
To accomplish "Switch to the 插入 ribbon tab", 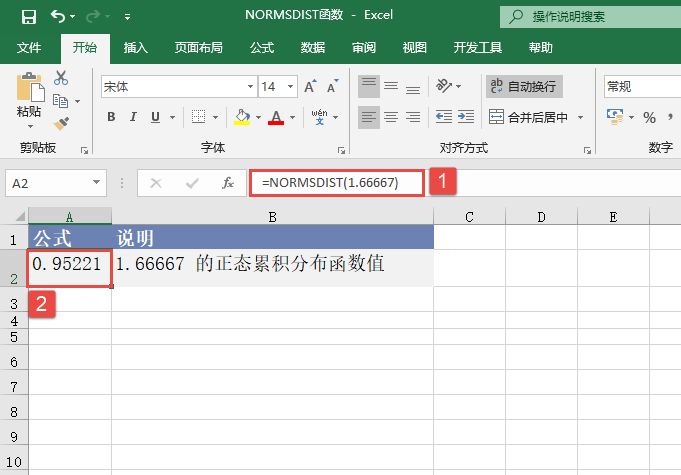I will [136, 47].
